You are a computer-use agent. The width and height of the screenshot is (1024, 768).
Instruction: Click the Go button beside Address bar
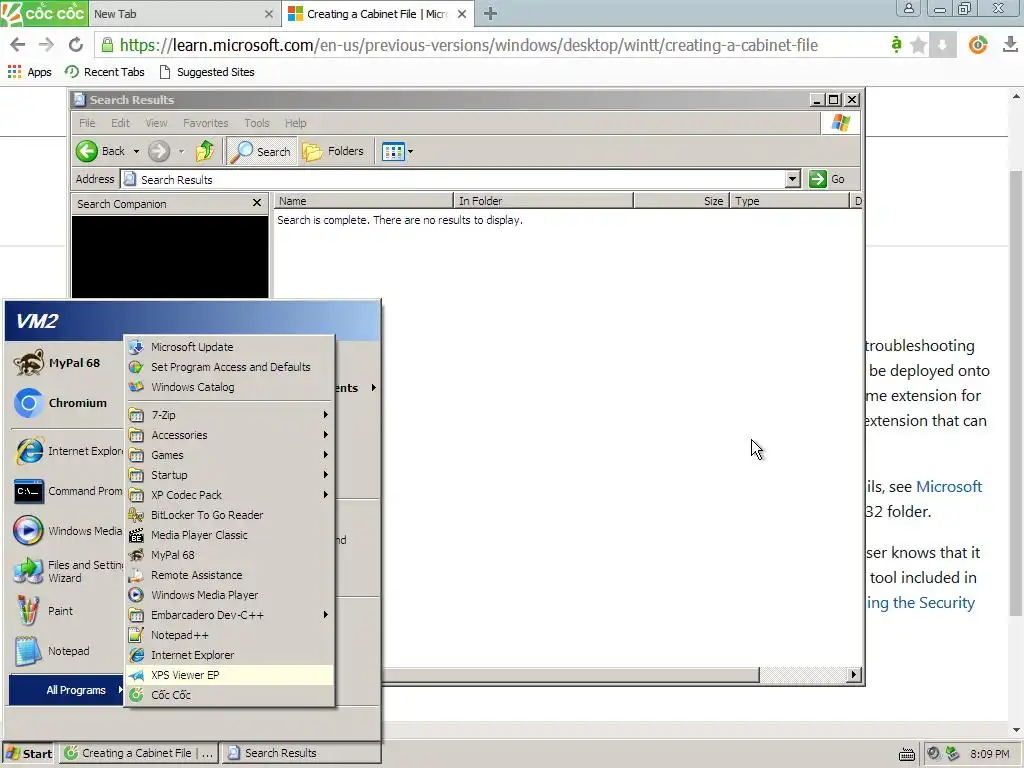(x=827, y=179)
